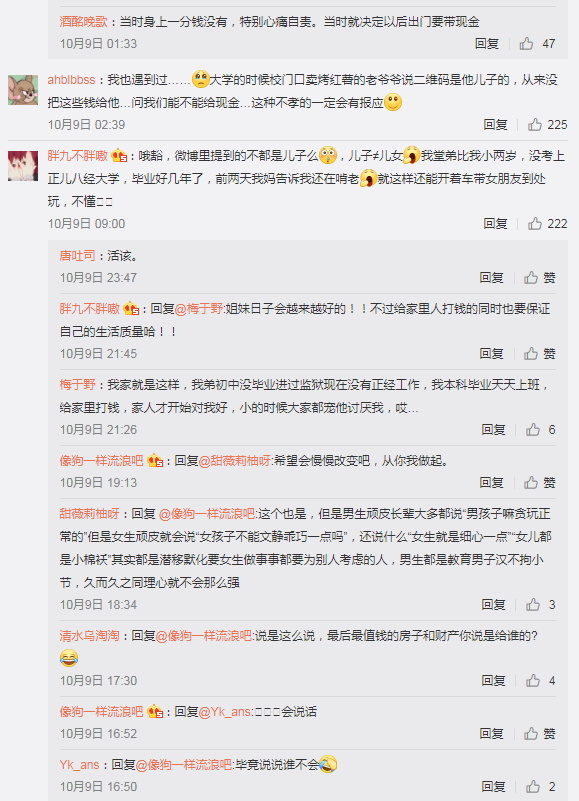Image resolution: width=579 pixels, height=801 pixels.
Task: Like Yk_ans's reply with 2 likes
Action: pyautogui.click(x=533, y=786)
